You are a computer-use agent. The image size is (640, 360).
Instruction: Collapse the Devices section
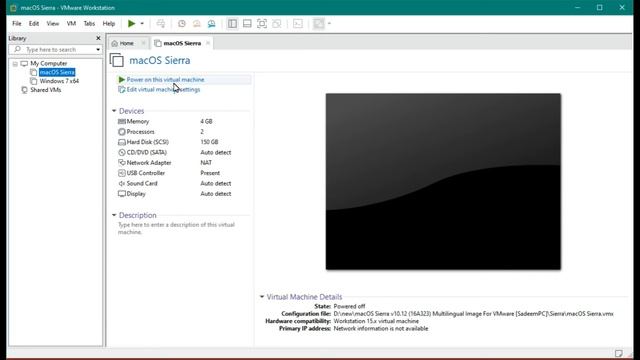[x=114, y=111]
